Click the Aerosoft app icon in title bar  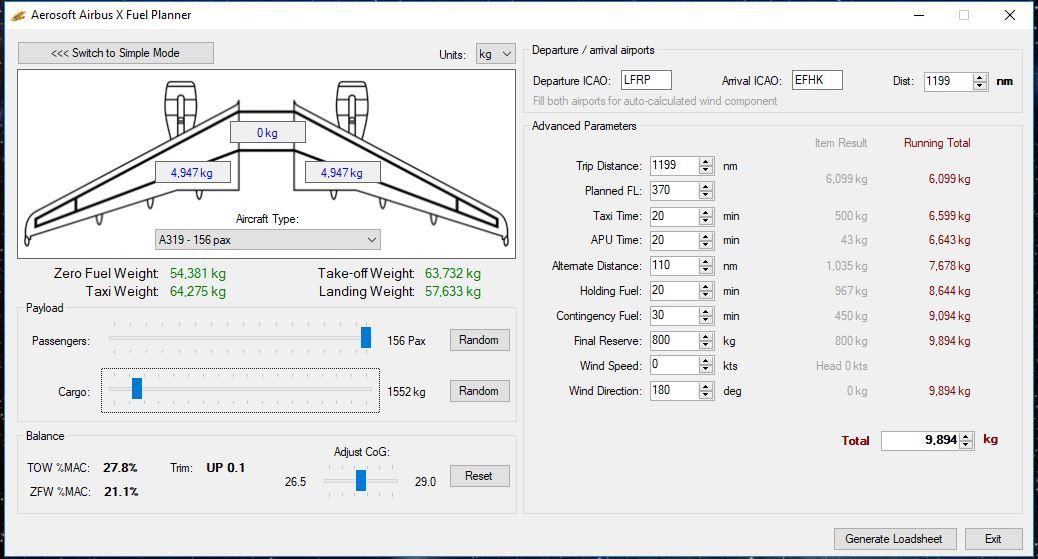pos(18,15)
